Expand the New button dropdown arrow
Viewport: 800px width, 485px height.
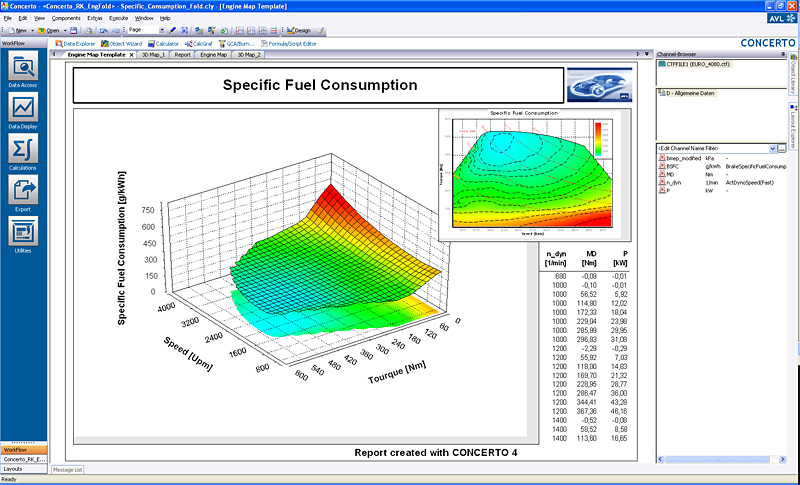pyautogui.click(x=32, y=31)
